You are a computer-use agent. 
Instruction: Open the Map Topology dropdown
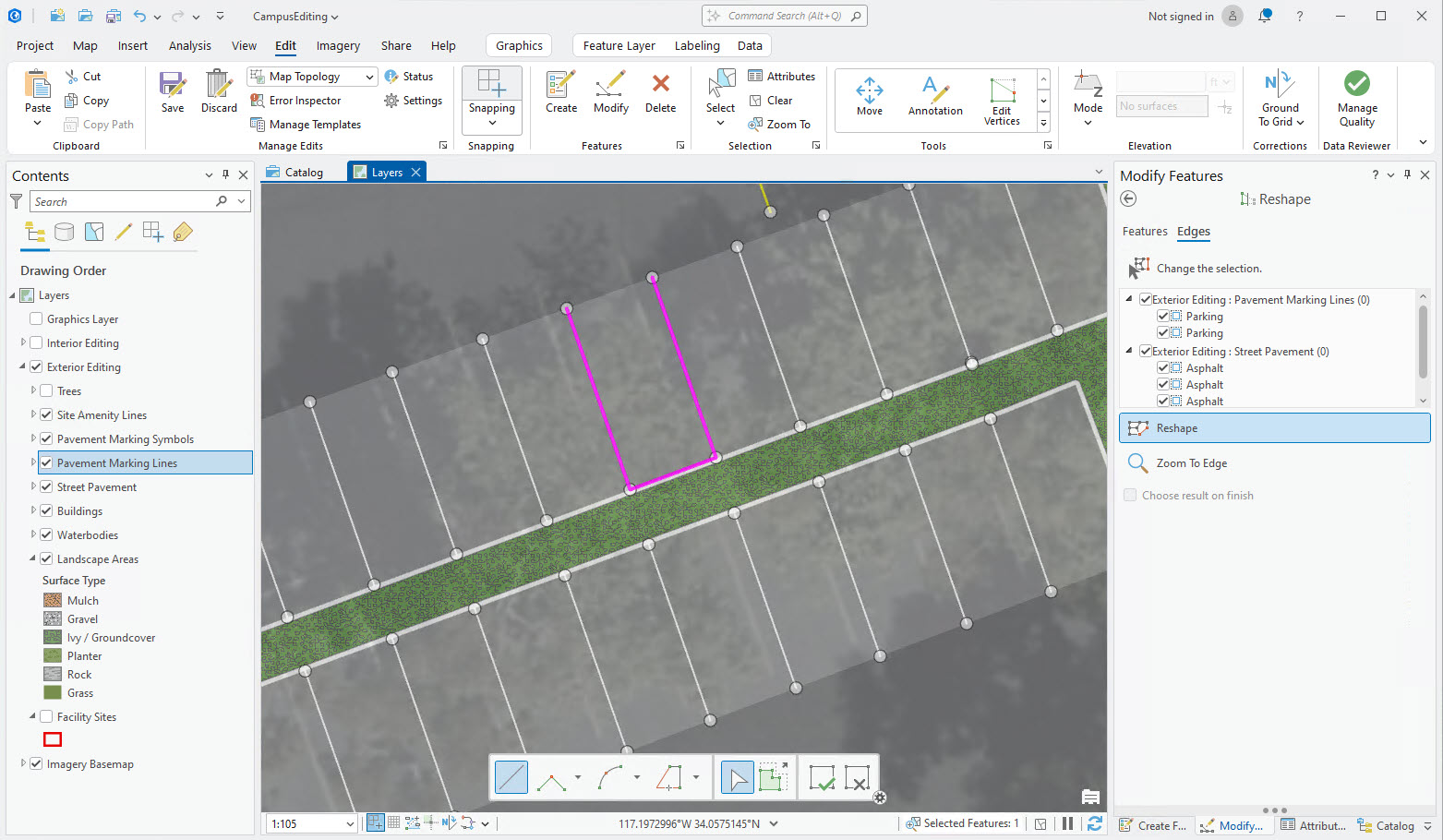pyautogui.click(x=369, y=77)
